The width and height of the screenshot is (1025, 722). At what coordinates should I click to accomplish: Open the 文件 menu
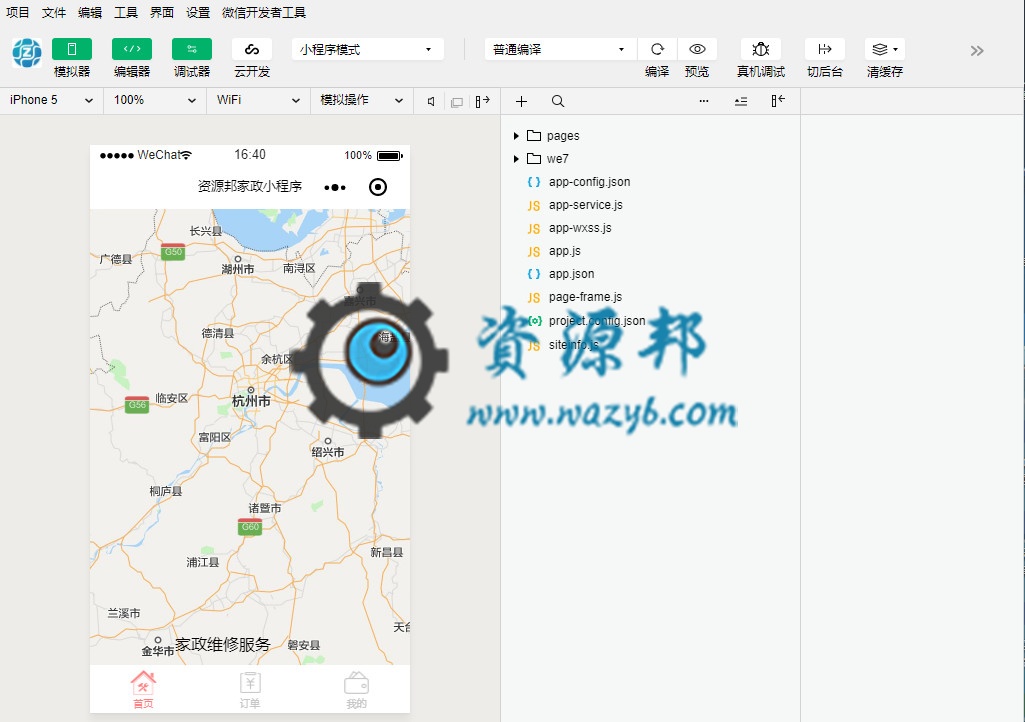54,12
